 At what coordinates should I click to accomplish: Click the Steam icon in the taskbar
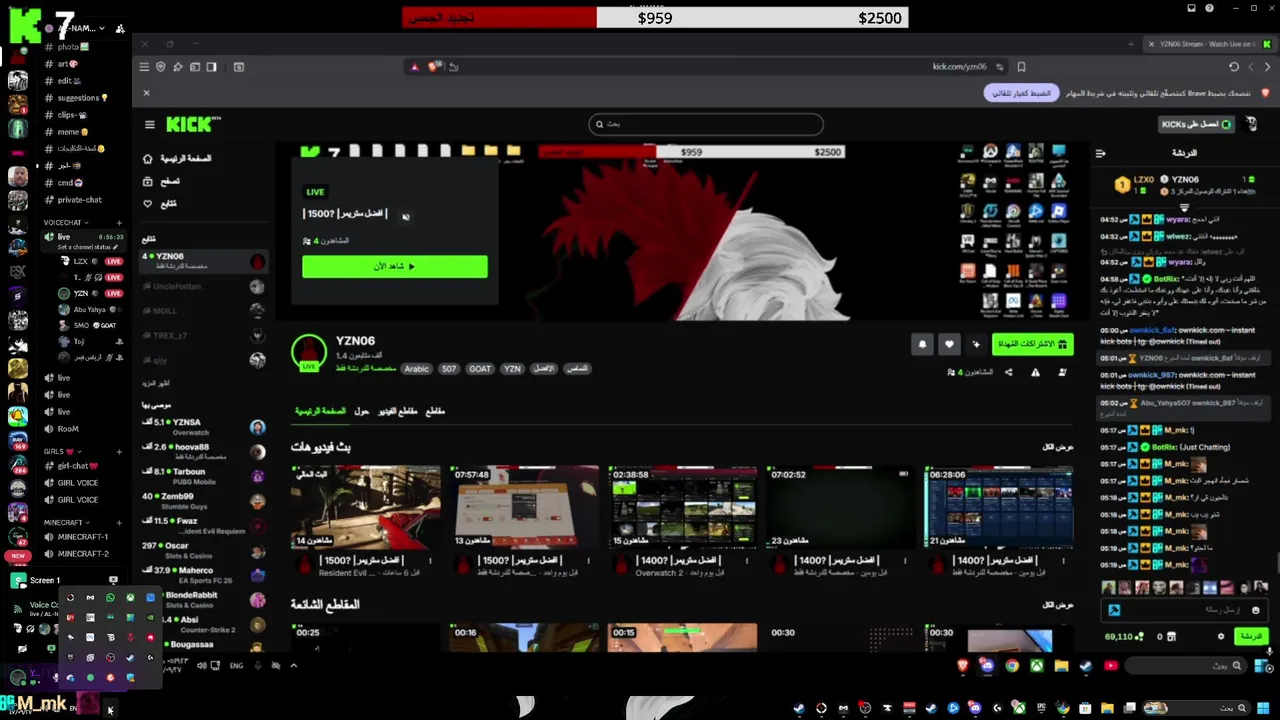click(x=1085, y=665)
